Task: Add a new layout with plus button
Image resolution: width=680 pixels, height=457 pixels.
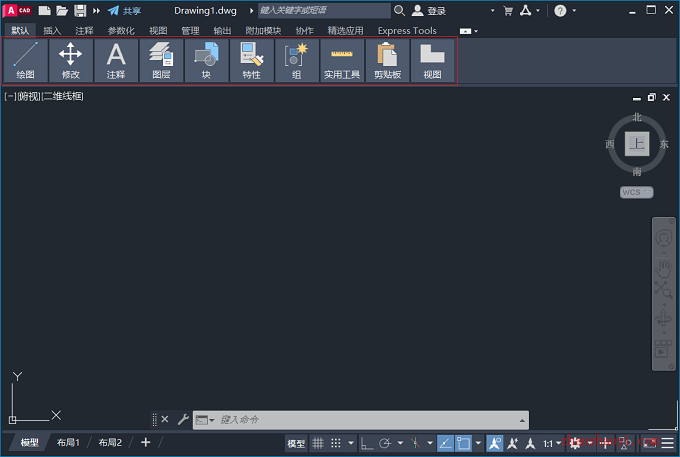Action: [146, 442]
